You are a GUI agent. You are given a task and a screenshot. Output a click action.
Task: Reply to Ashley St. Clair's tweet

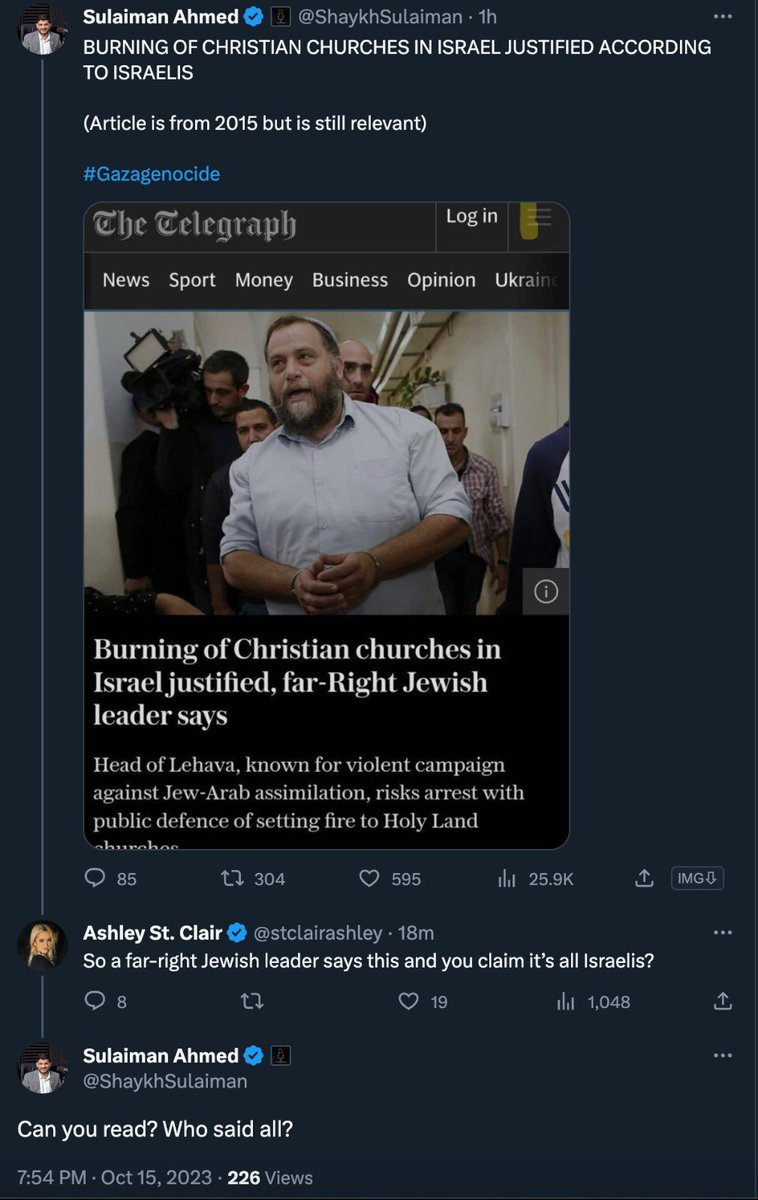click(x=95, y=1001)
